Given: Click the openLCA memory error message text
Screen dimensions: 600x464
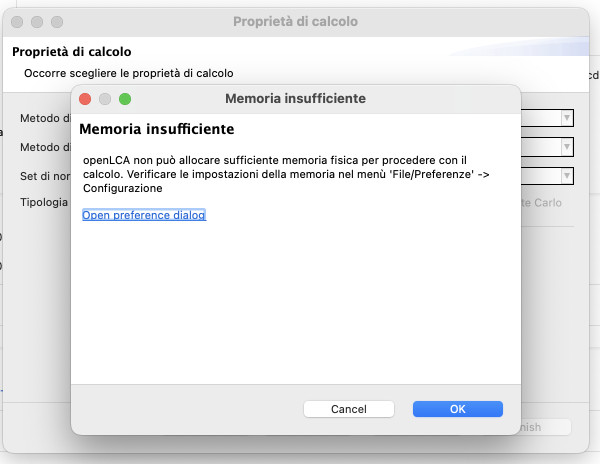Looking at the screenshot, I should [x=286, y=174].
